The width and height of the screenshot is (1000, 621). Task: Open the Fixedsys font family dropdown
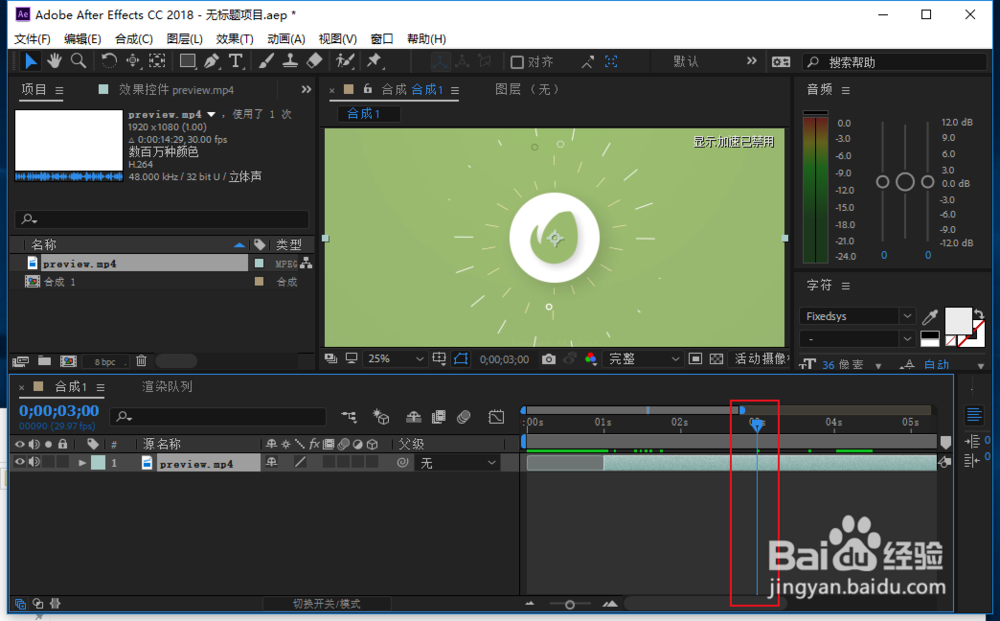click(x=857, y=316)
